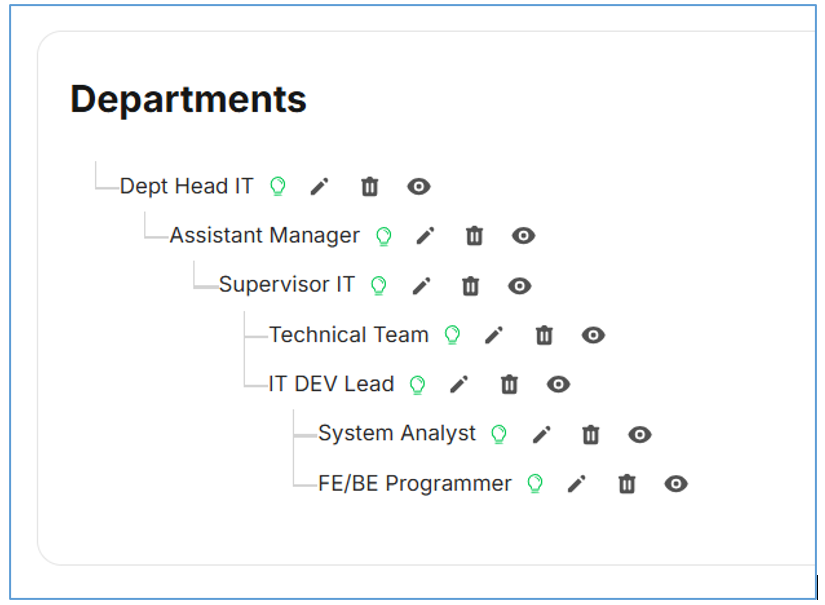The image size is (825, 605).
Task: Click the Departments heading
Action: pos(188,99)
